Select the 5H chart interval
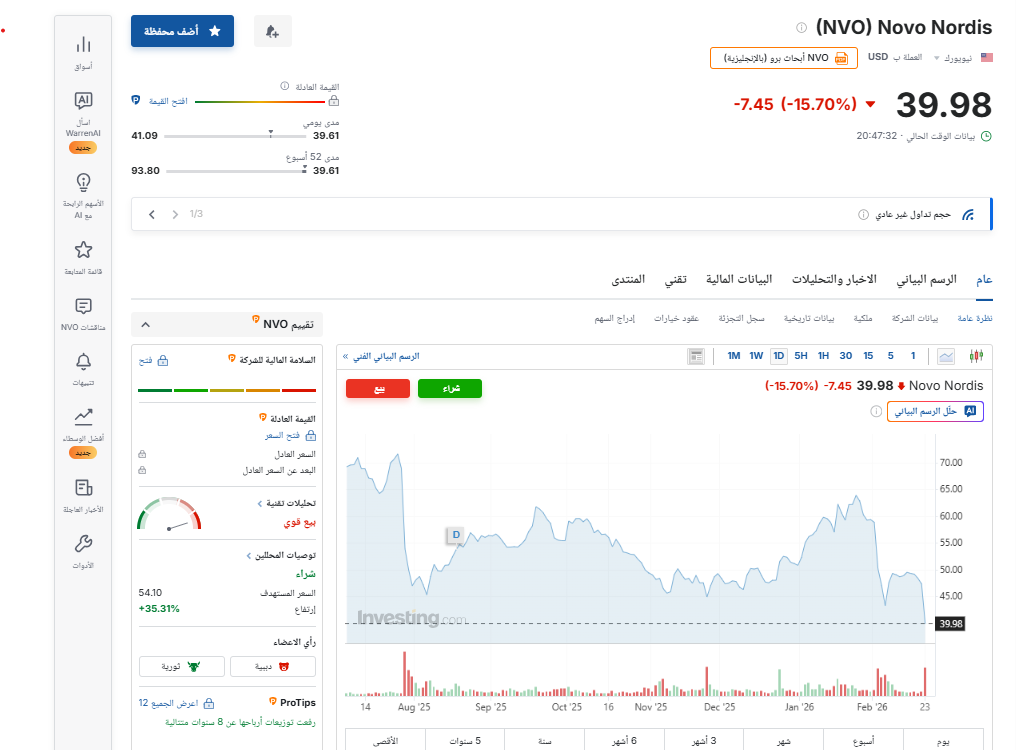Image resolution: width=1016 pixels, height=750 pixels. pyautogui.click(x=801, y=356)
